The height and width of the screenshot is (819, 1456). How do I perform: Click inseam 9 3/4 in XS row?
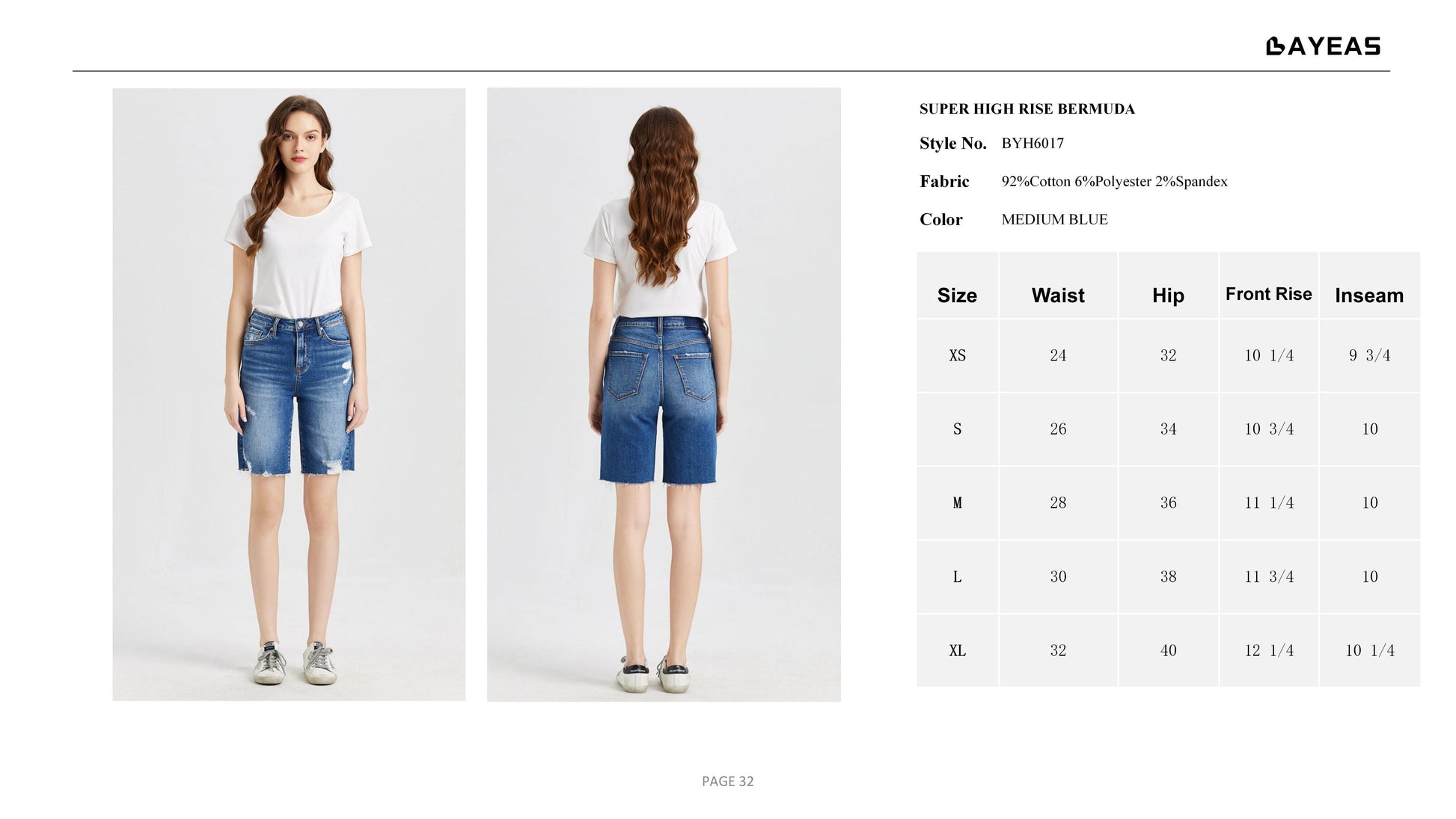point(1369,355)
